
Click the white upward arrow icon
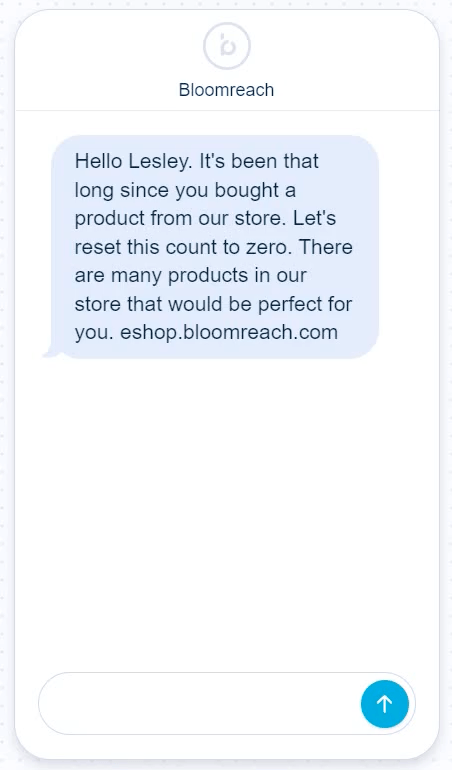(385, 704)
